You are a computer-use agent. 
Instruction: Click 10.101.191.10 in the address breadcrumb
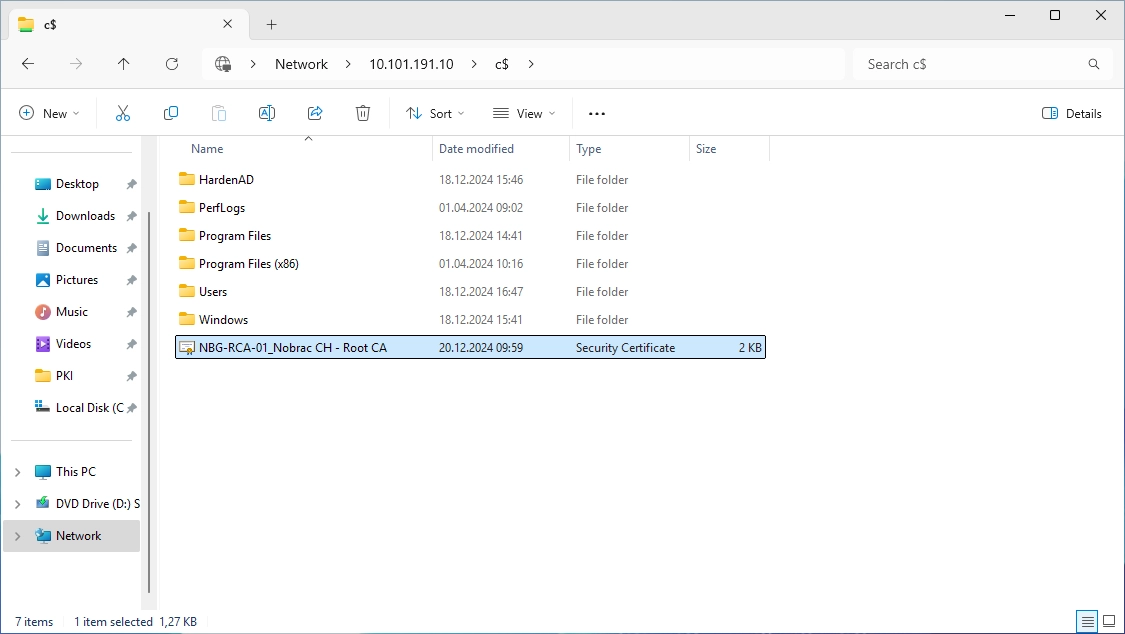point(411,64)
